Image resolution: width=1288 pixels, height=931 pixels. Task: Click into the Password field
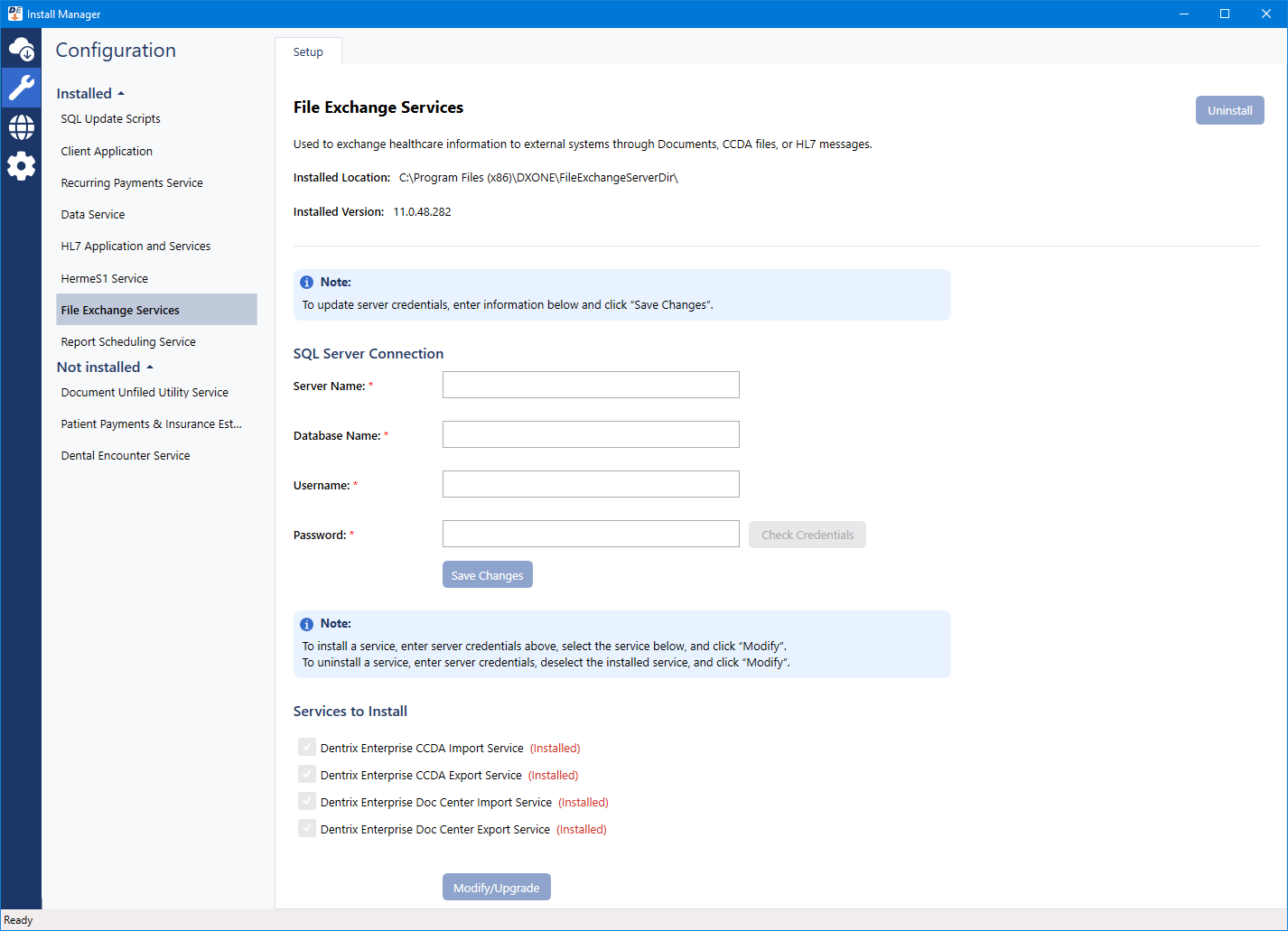click(591, 534)
